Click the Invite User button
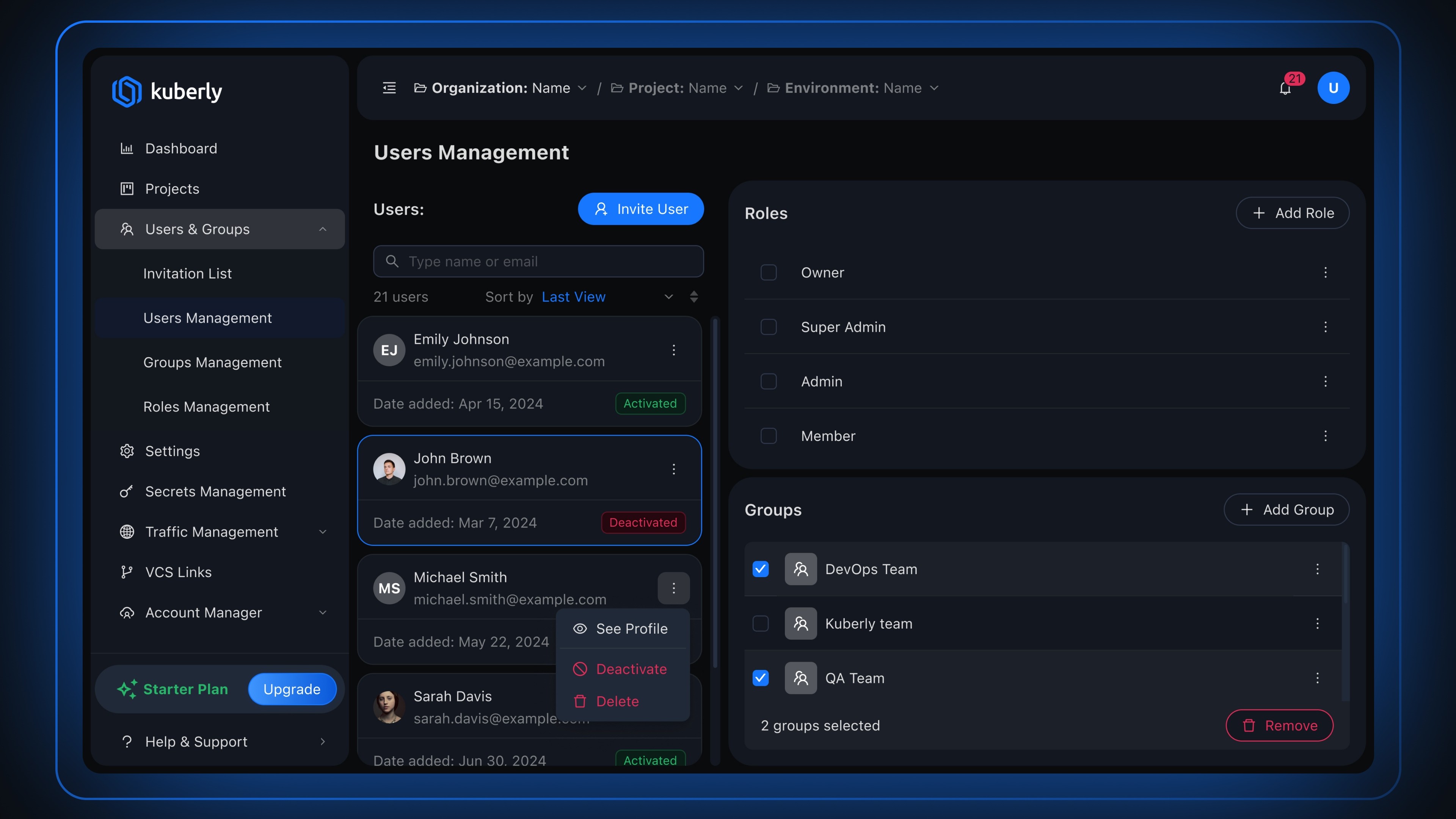Image resolution: width=1456 pixels, height=819 pixels. (x=640, y=209)
